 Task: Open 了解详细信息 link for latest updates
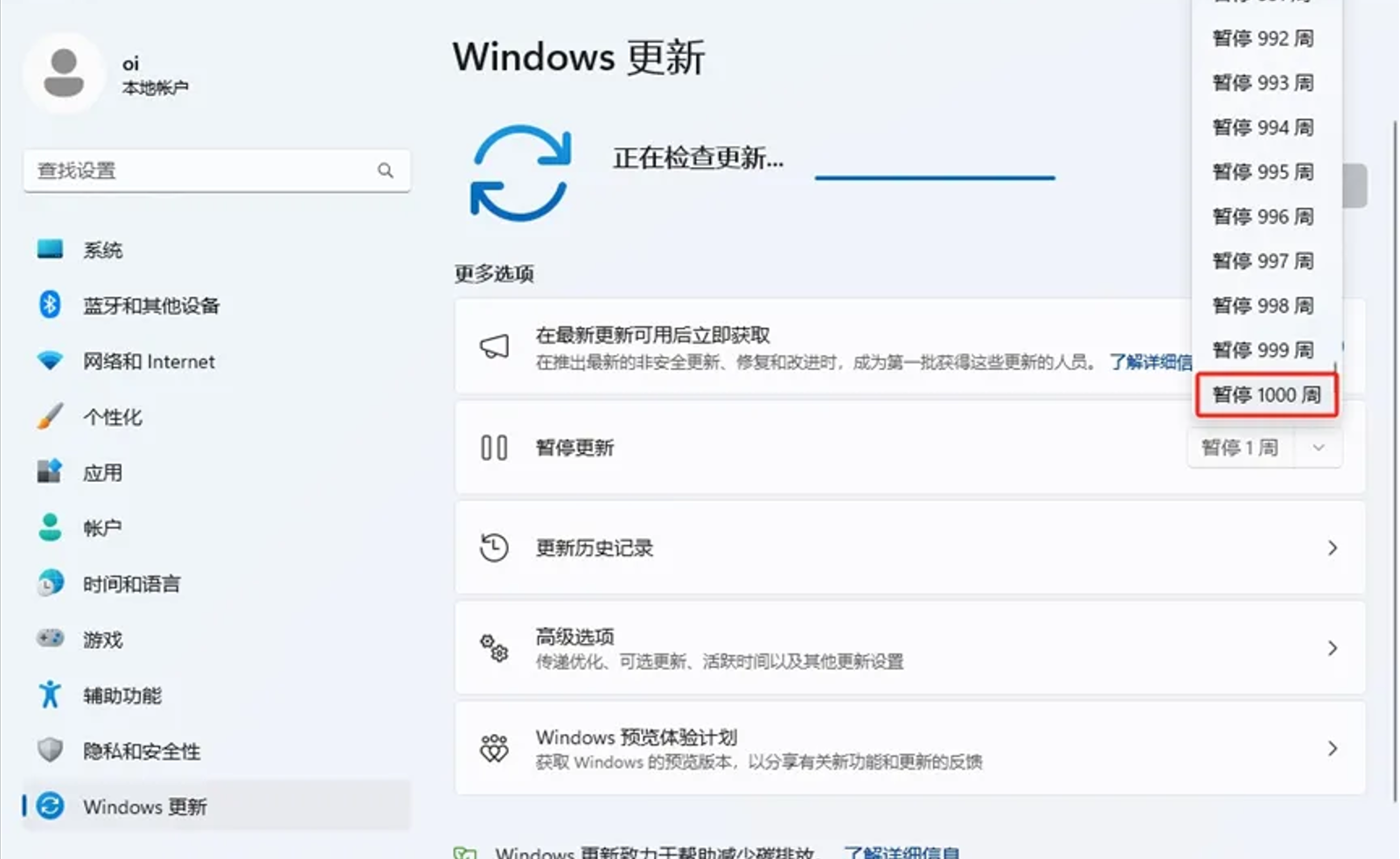click(1150, 361)
